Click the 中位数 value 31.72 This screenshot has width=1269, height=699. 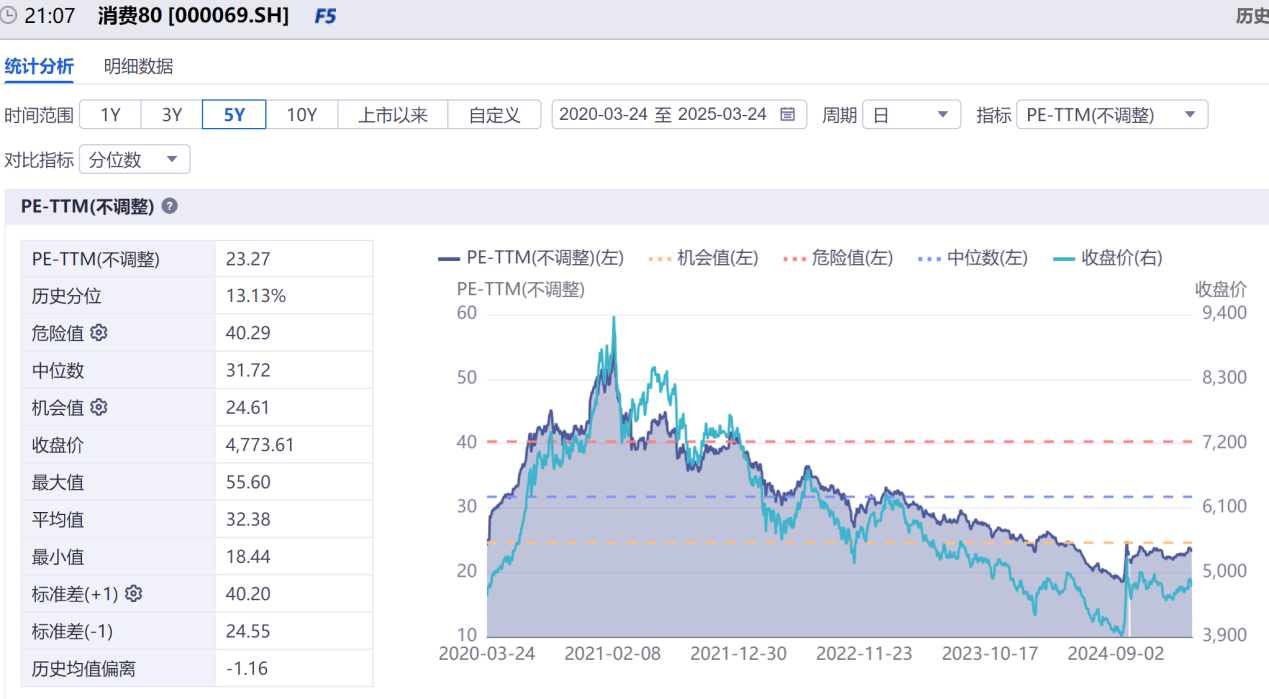click(248, 370)
